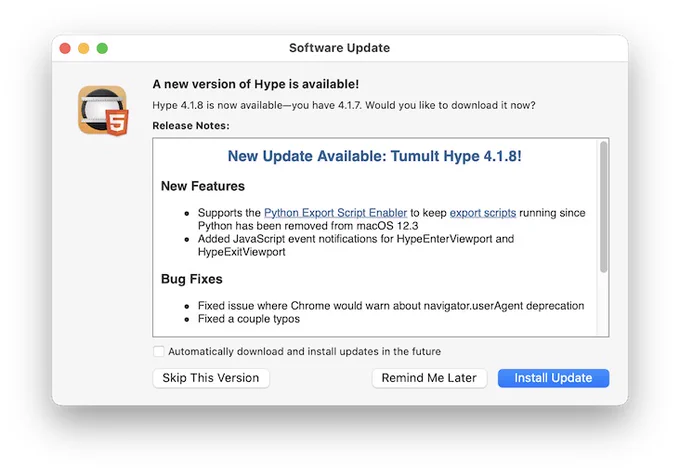Open the Python Export Script Enabler link
680x474 pixels.
pyautogui.click(x=335, y=213)
